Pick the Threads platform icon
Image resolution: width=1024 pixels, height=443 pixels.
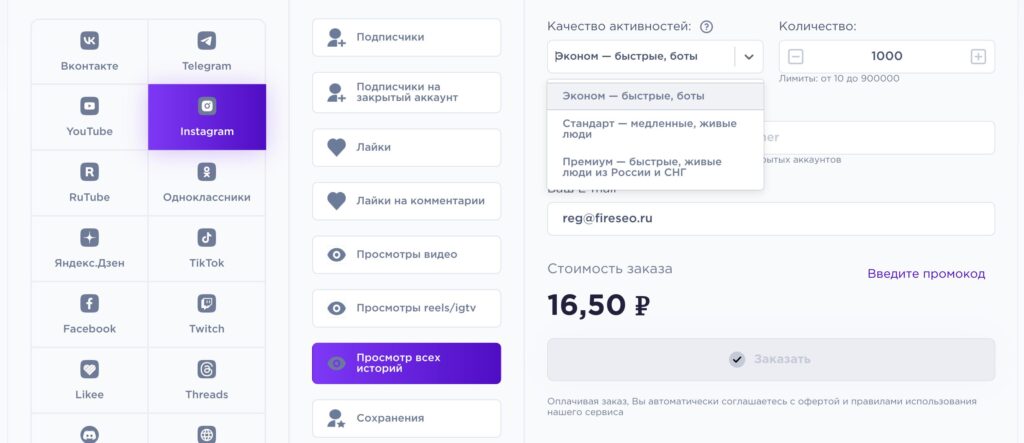coord(206,369)
